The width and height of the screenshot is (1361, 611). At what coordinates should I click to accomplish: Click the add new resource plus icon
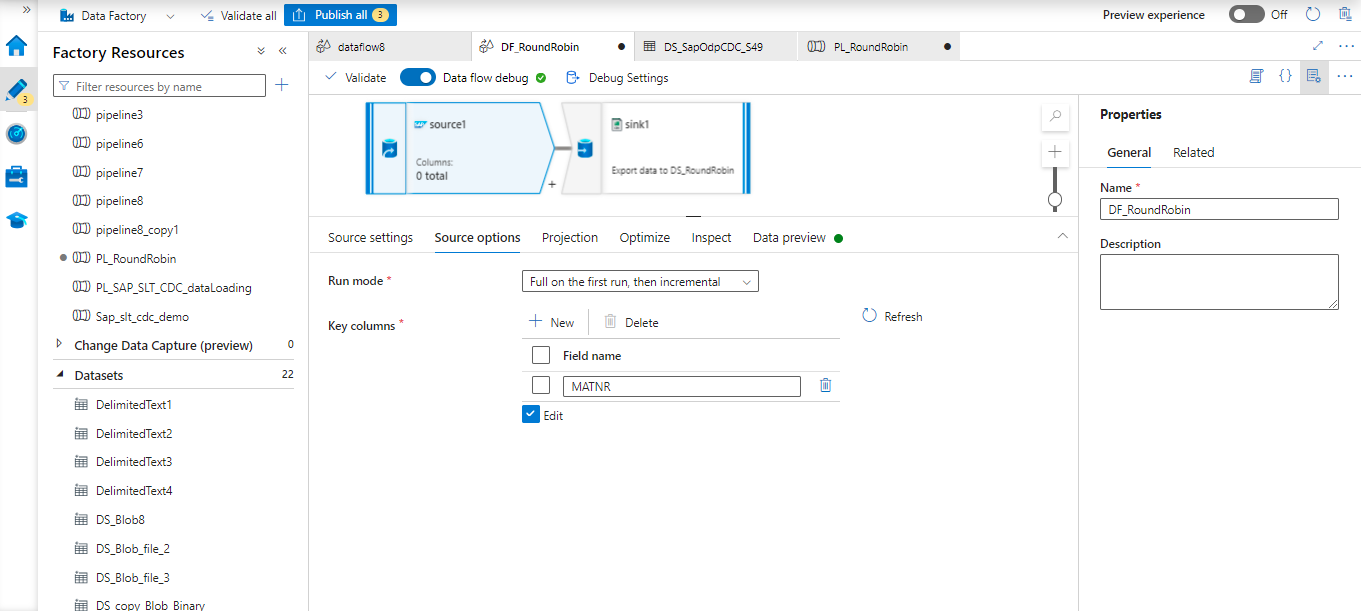[282, 86]
